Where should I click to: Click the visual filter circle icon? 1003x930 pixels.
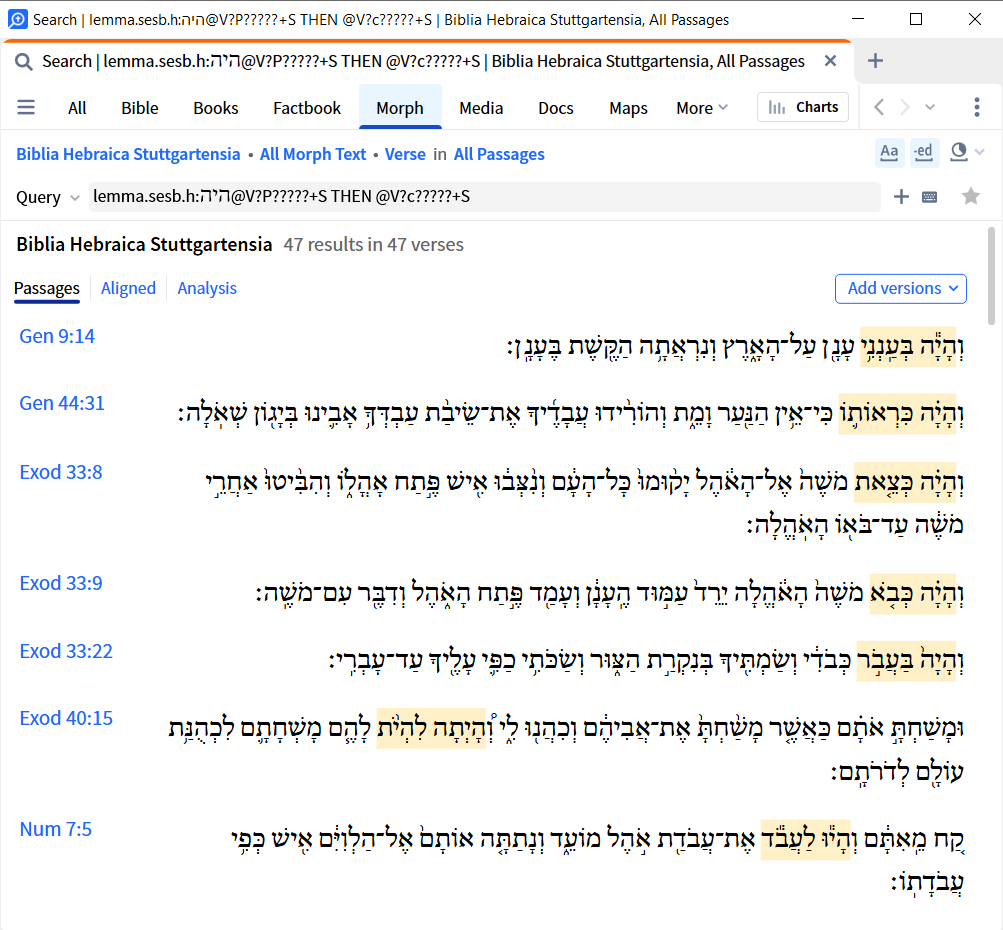pyautogui.click(x=958, y=152)
